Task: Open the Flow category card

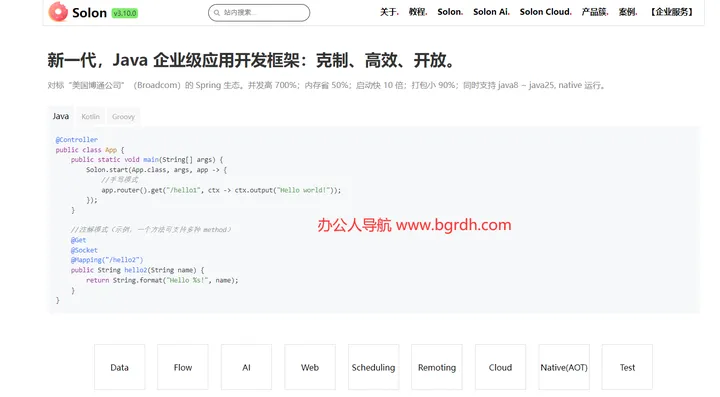Action: pos(183,367)
